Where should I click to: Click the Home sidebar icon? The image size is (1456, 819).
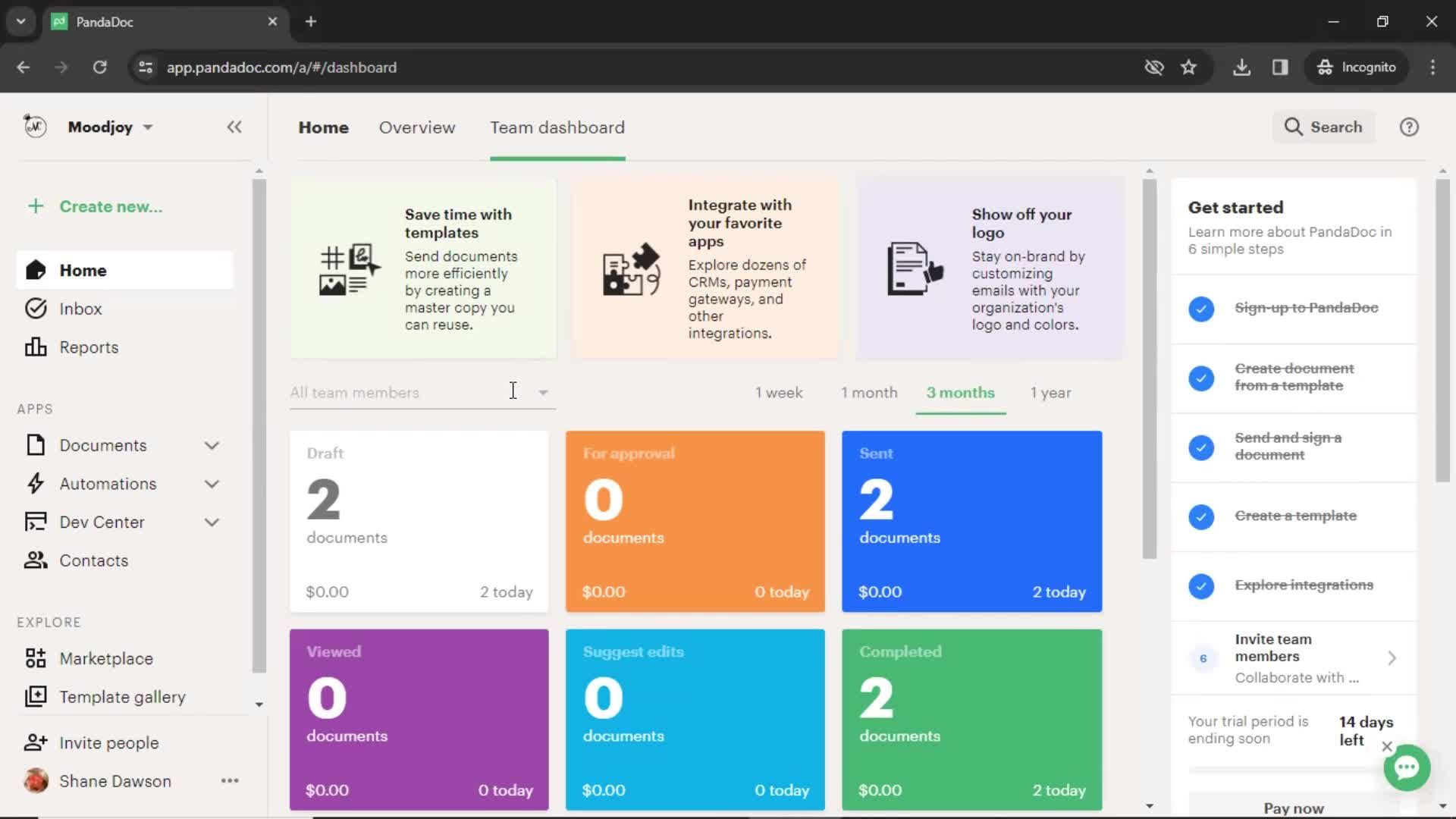click(x=36, y=269)
